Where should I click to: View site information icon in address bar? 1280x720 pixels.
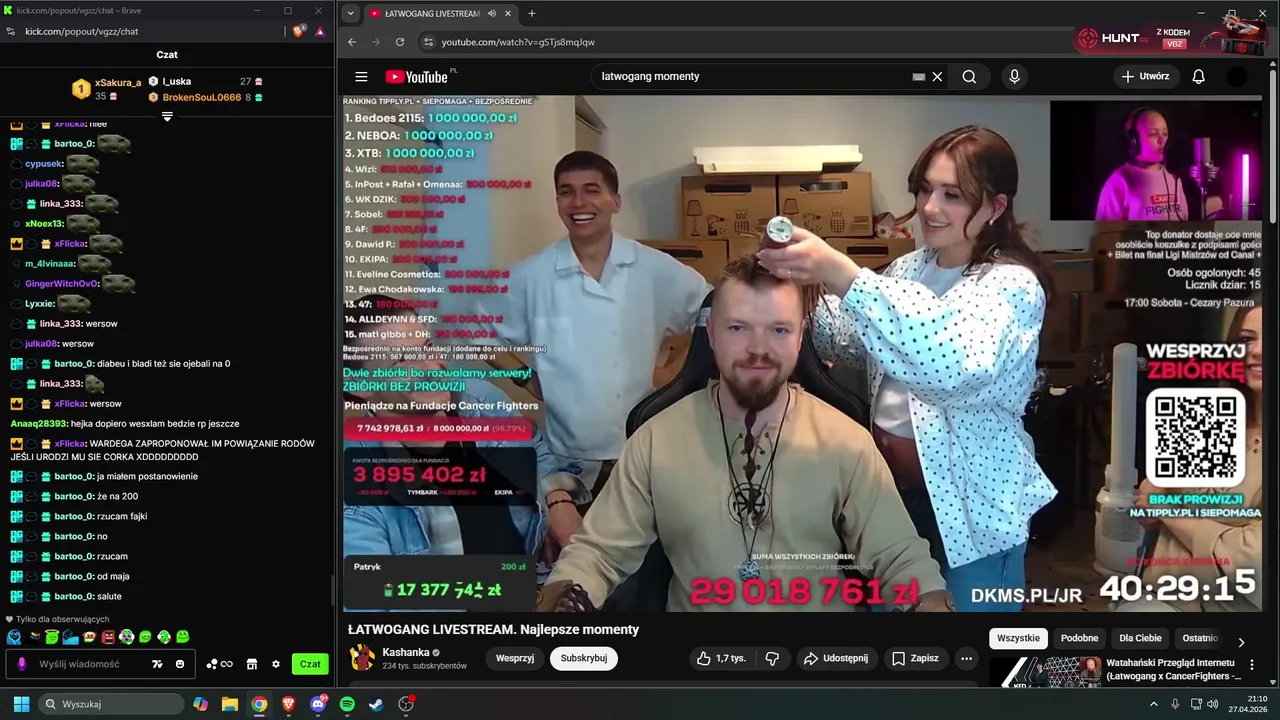428,42
